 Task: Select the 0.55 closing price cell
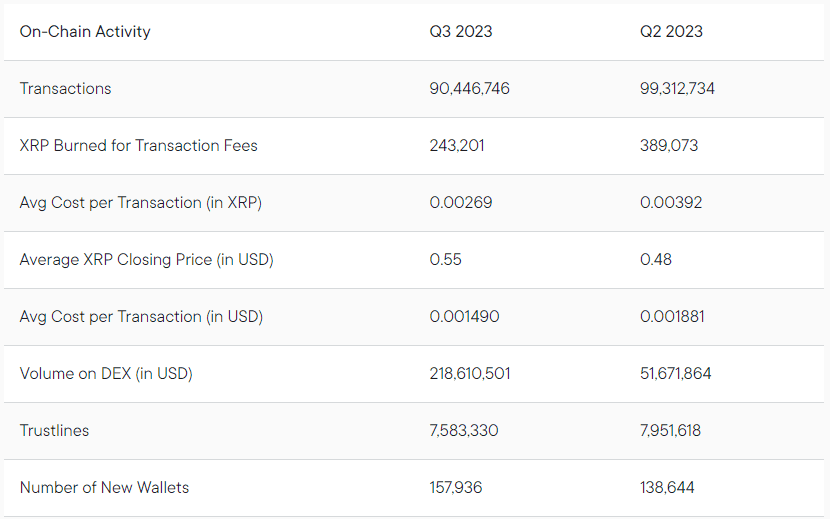[x=445, y=260]
